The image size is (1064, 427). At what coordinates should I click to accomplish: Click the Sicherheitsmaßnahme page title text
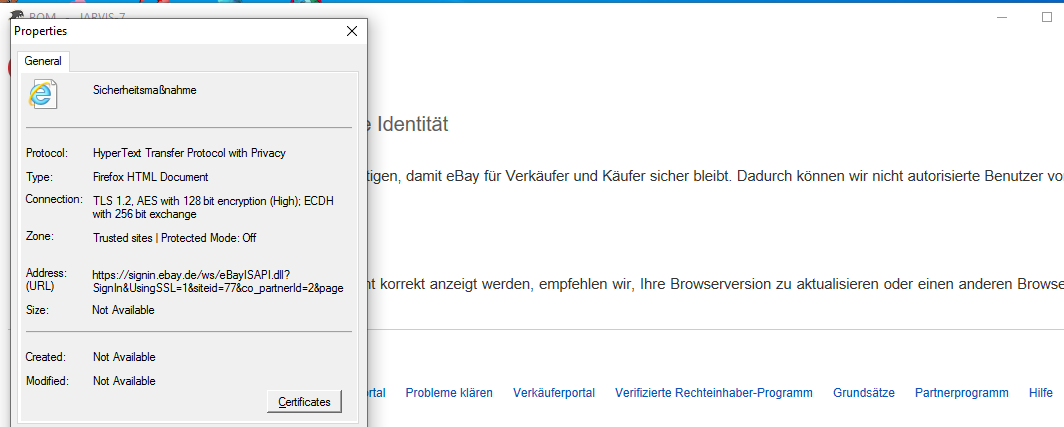coord(144,90)
